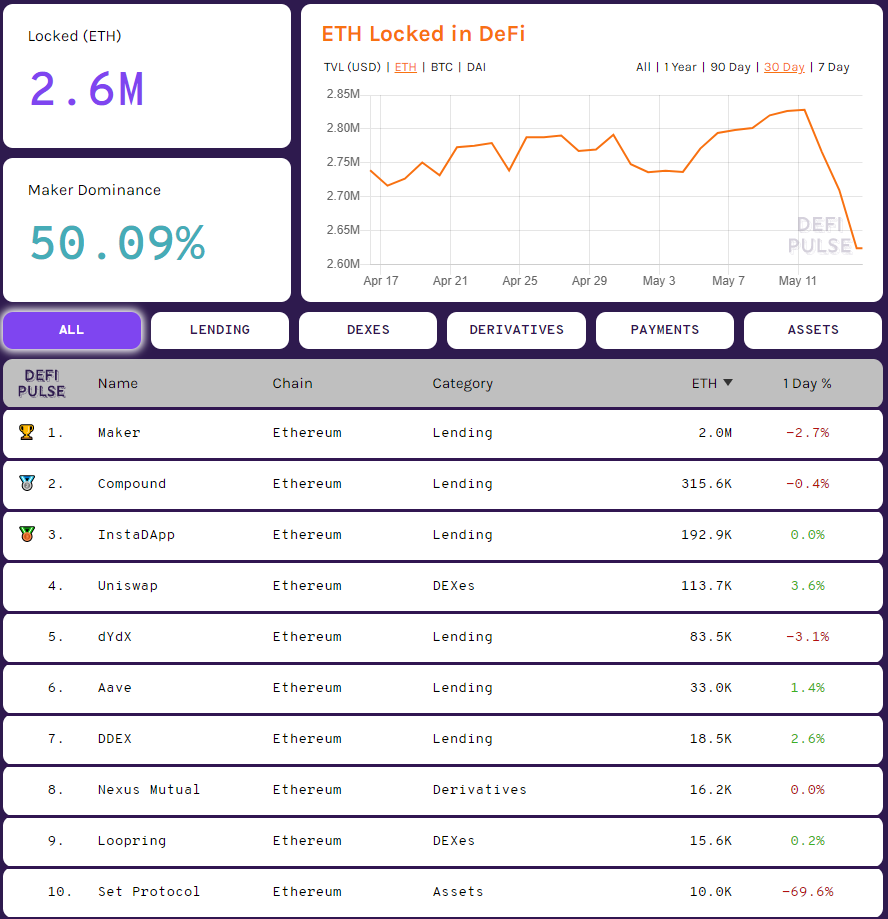
Task: Click the Derivatives category of Nexus Mutual
Action: pos(479,789)
